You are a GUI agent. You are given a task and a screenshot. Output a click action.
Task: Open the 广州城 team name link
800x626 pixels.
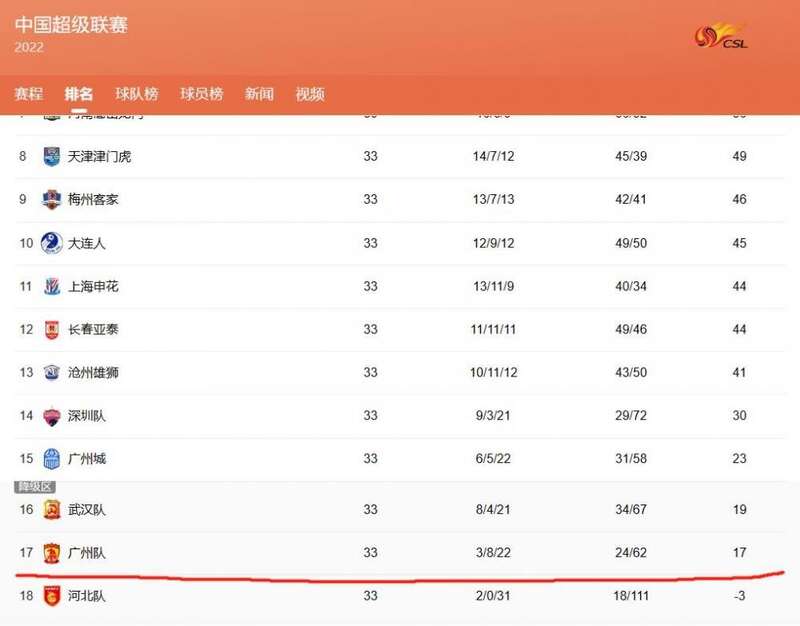[x=87, y=459]
